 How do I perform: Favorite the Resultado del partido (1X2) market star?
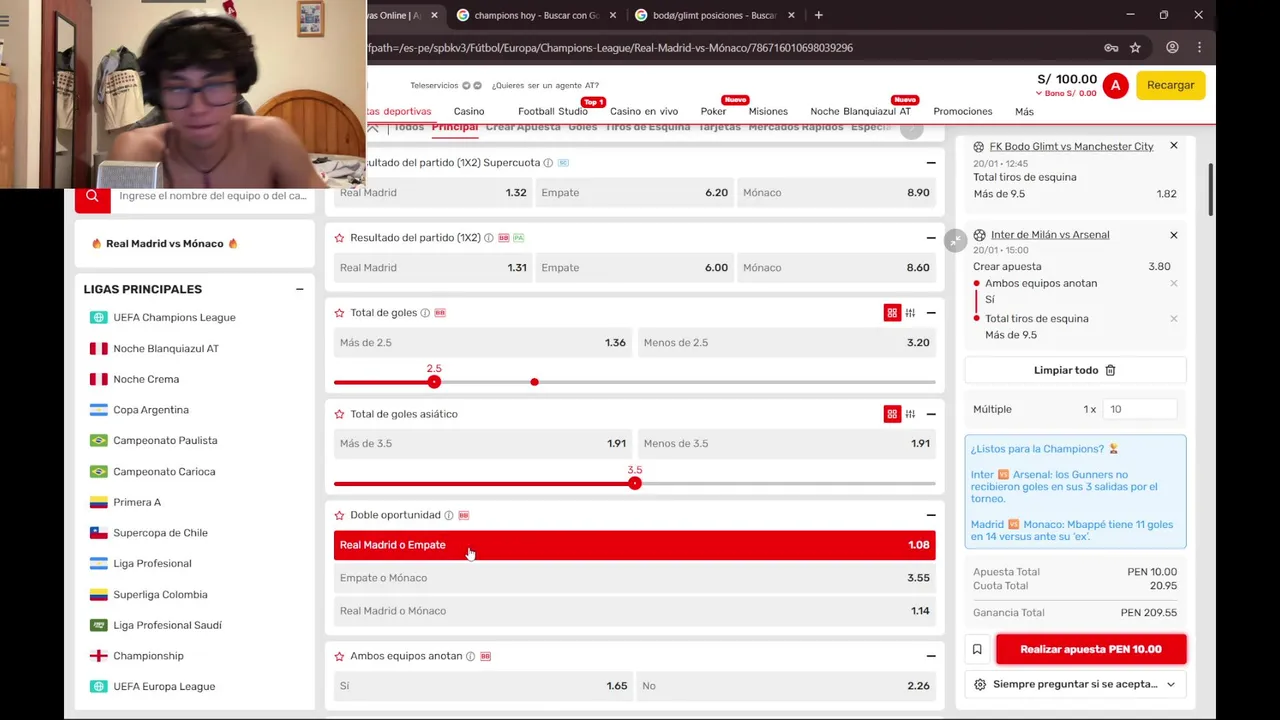[x=340, y=238]
